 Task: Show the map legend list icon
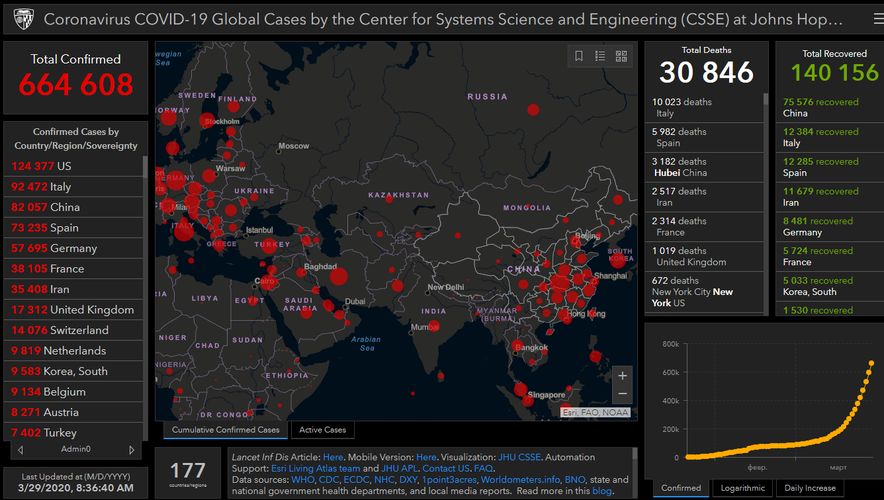[x=600, y=57]
